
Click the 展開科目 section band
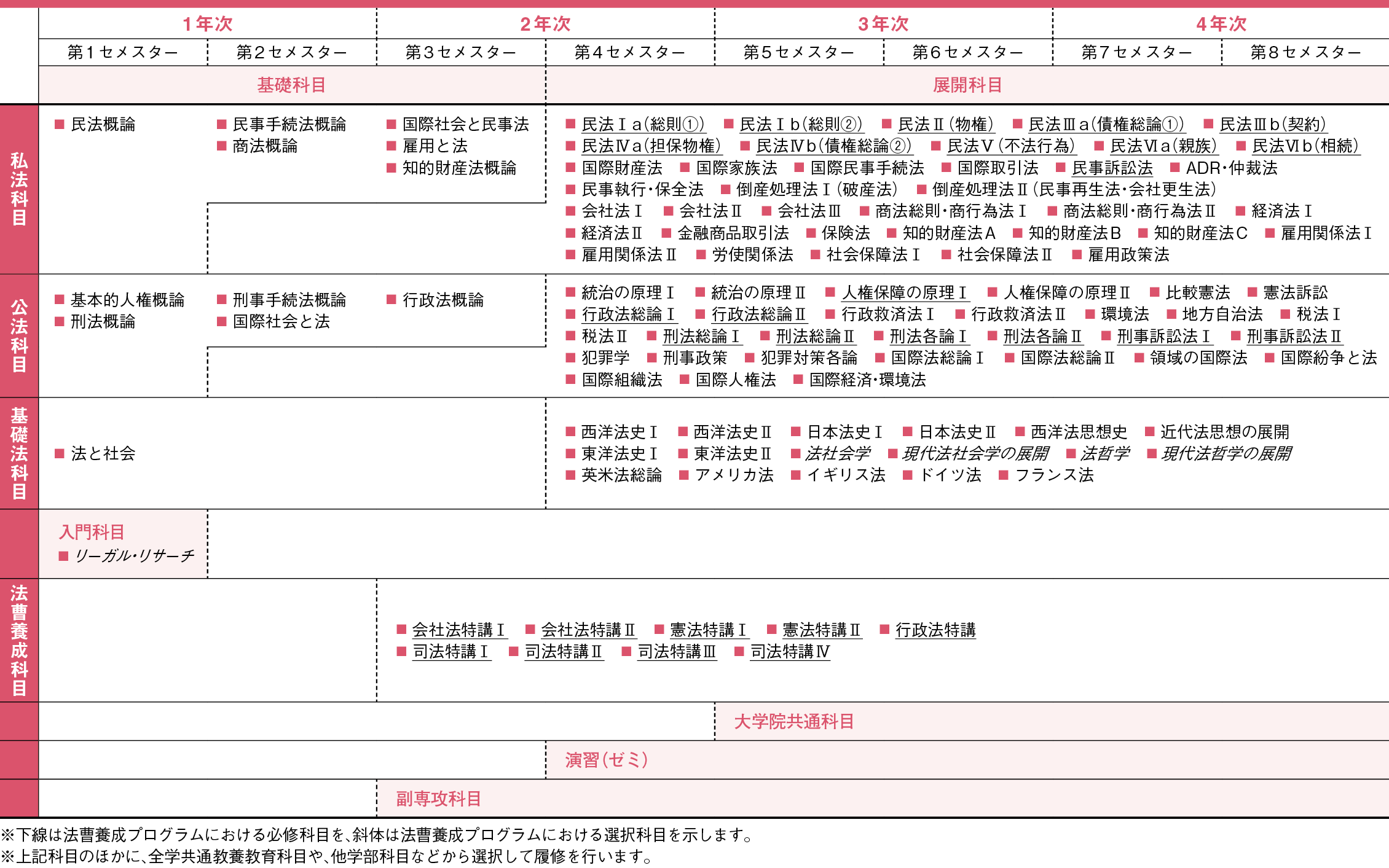tap(967, 85)
